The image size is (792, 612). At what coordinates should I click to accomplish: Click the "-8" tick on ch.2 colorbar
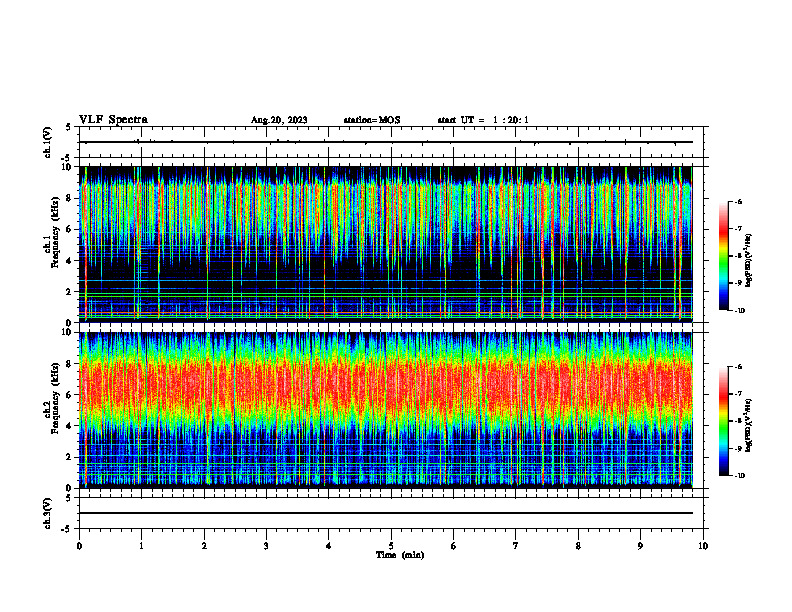tap(738, 421)
